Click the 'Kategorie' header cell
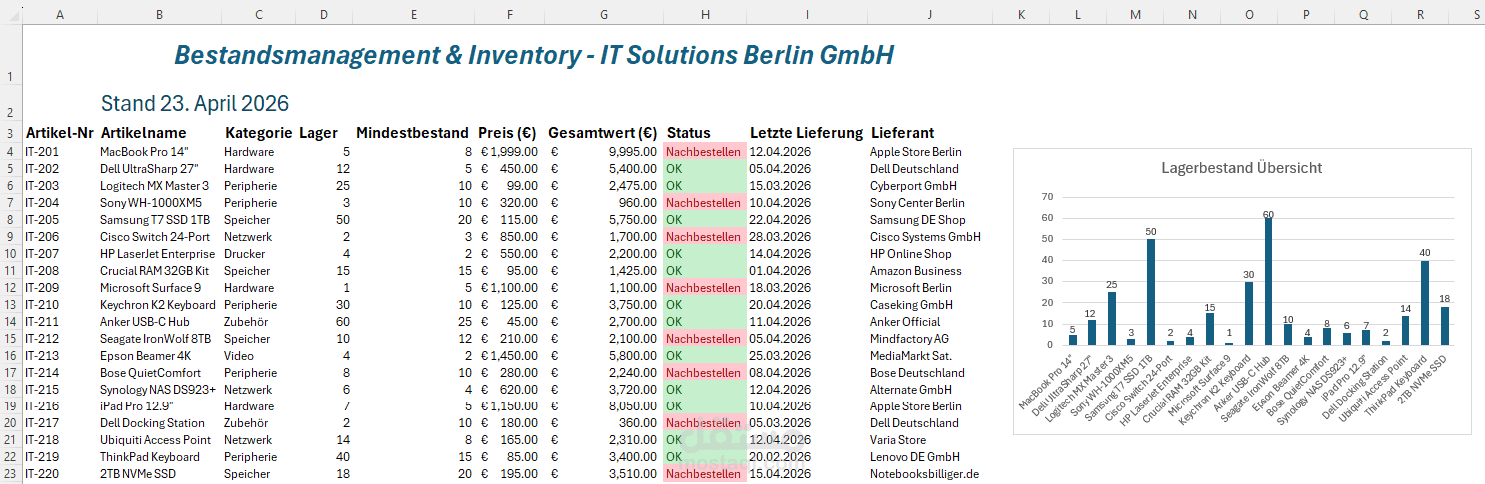1485x484 pixels. (x=259, y=133)
